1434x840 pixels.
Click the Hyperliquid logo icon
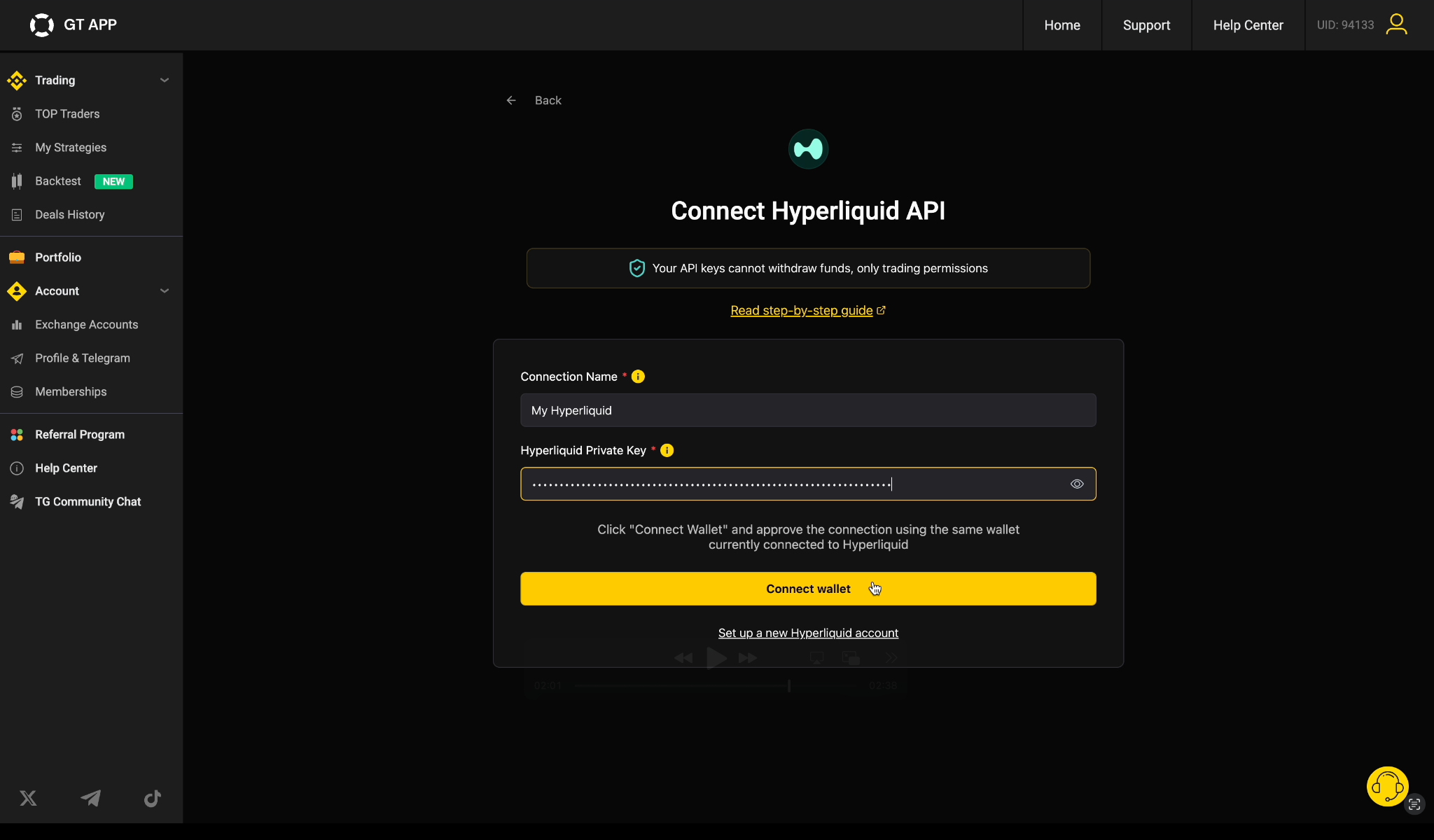pos(808,149)
